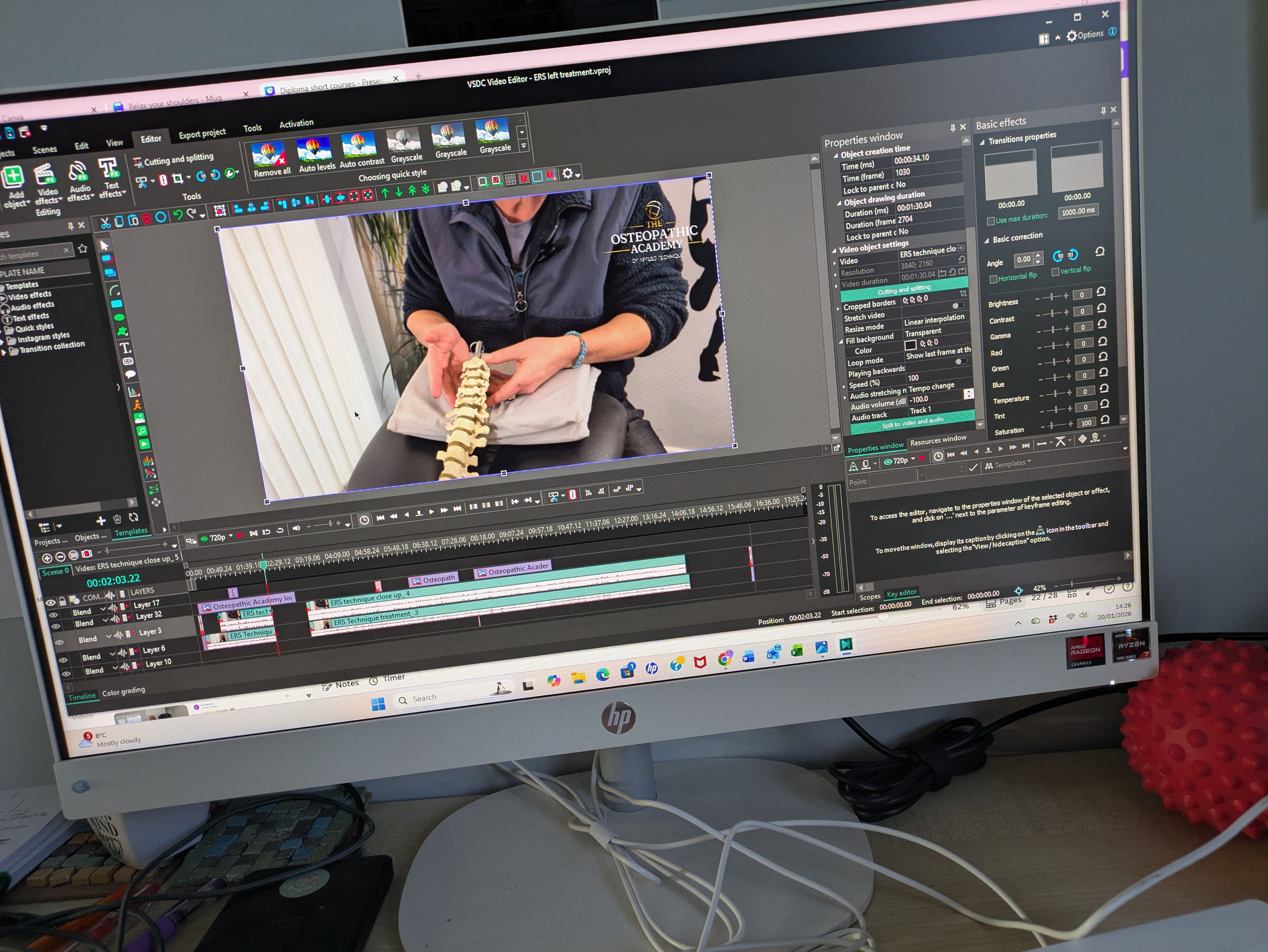Click the scissors cut icon
This screenshot has height=952, width=1268.
tap(105, 223)
